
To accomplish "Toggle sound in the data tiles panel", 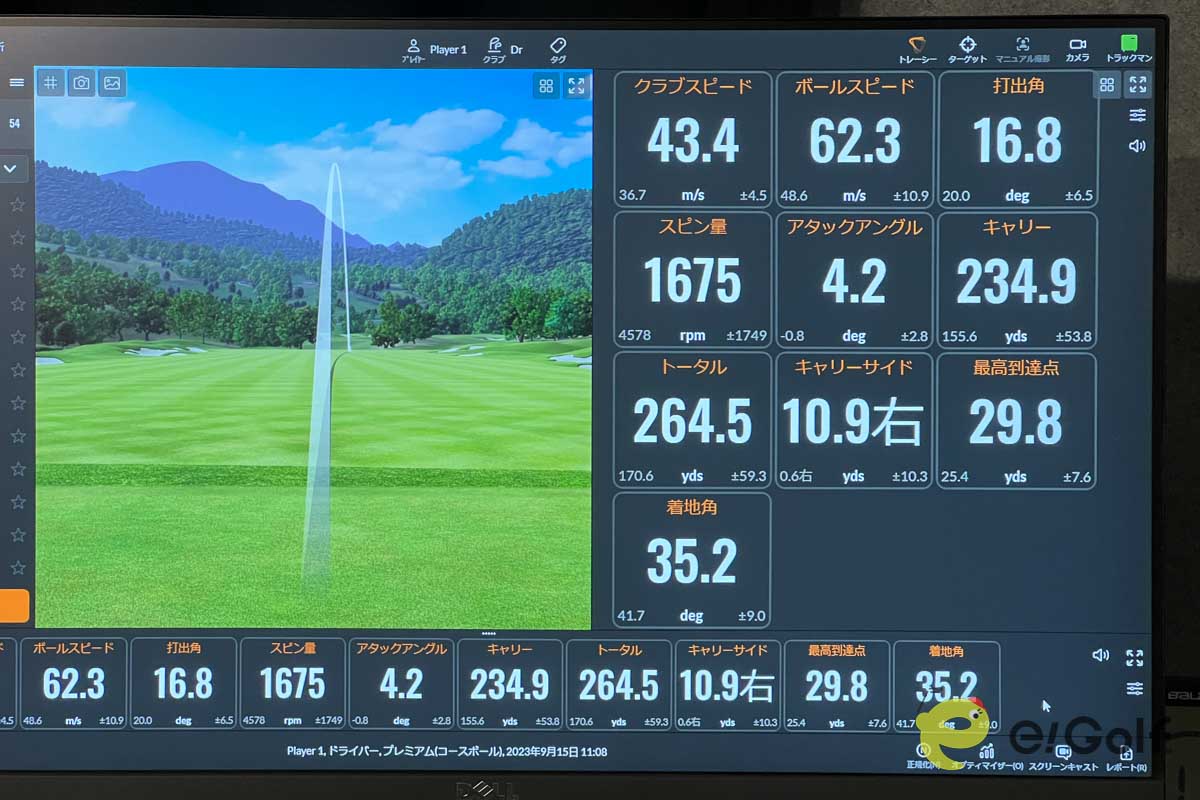I will [1137, 146].
